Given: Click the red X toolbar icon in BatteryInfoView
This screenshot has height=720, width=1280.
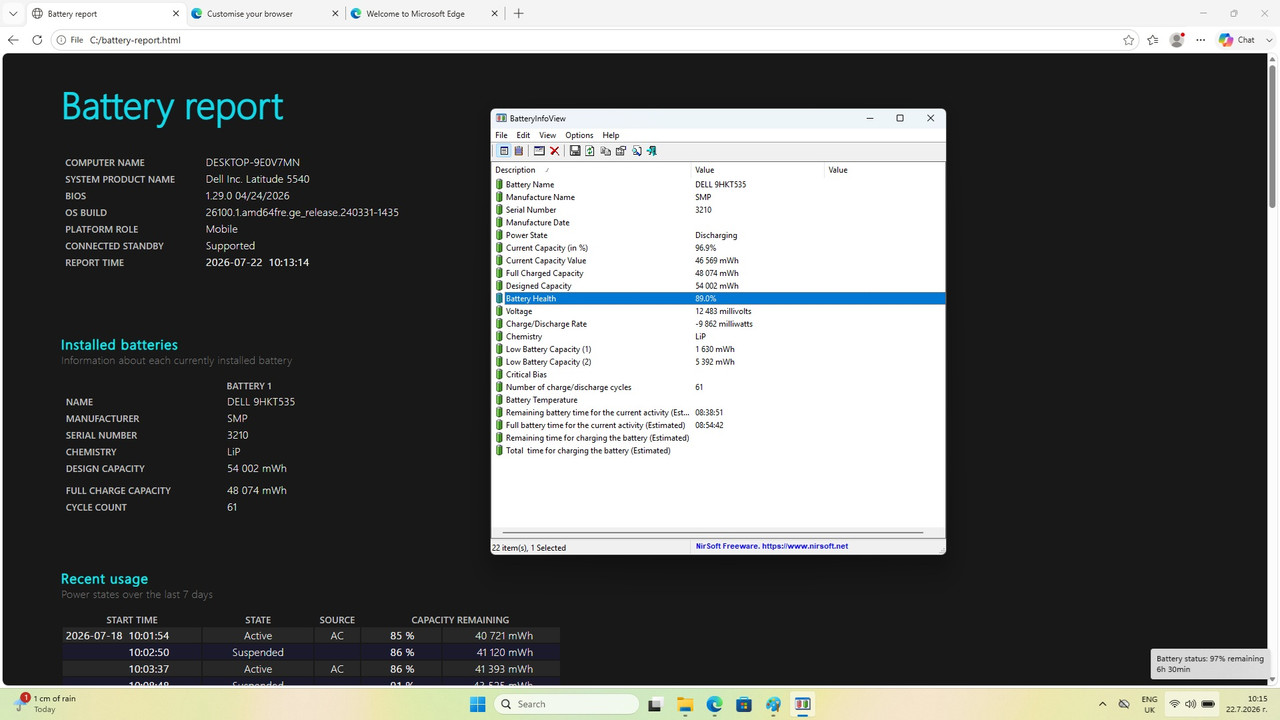Looking at the screenshot, I should [x=555, y=151].
